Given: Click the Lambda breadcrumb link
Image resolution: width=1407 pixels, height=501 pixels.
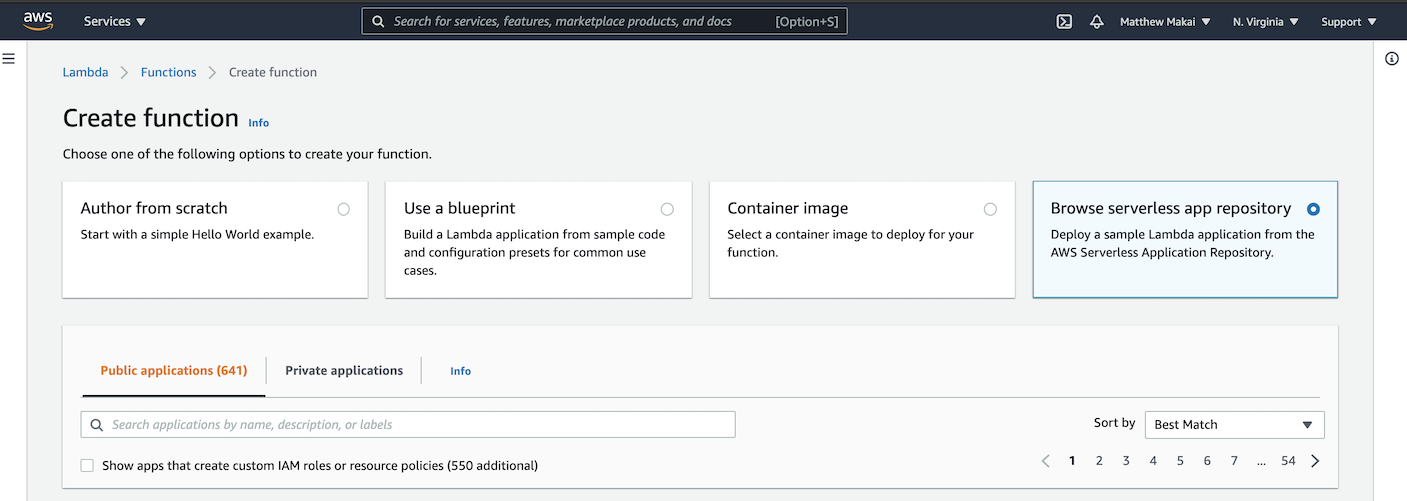Looking at the screenshot, I should (85, 72).
